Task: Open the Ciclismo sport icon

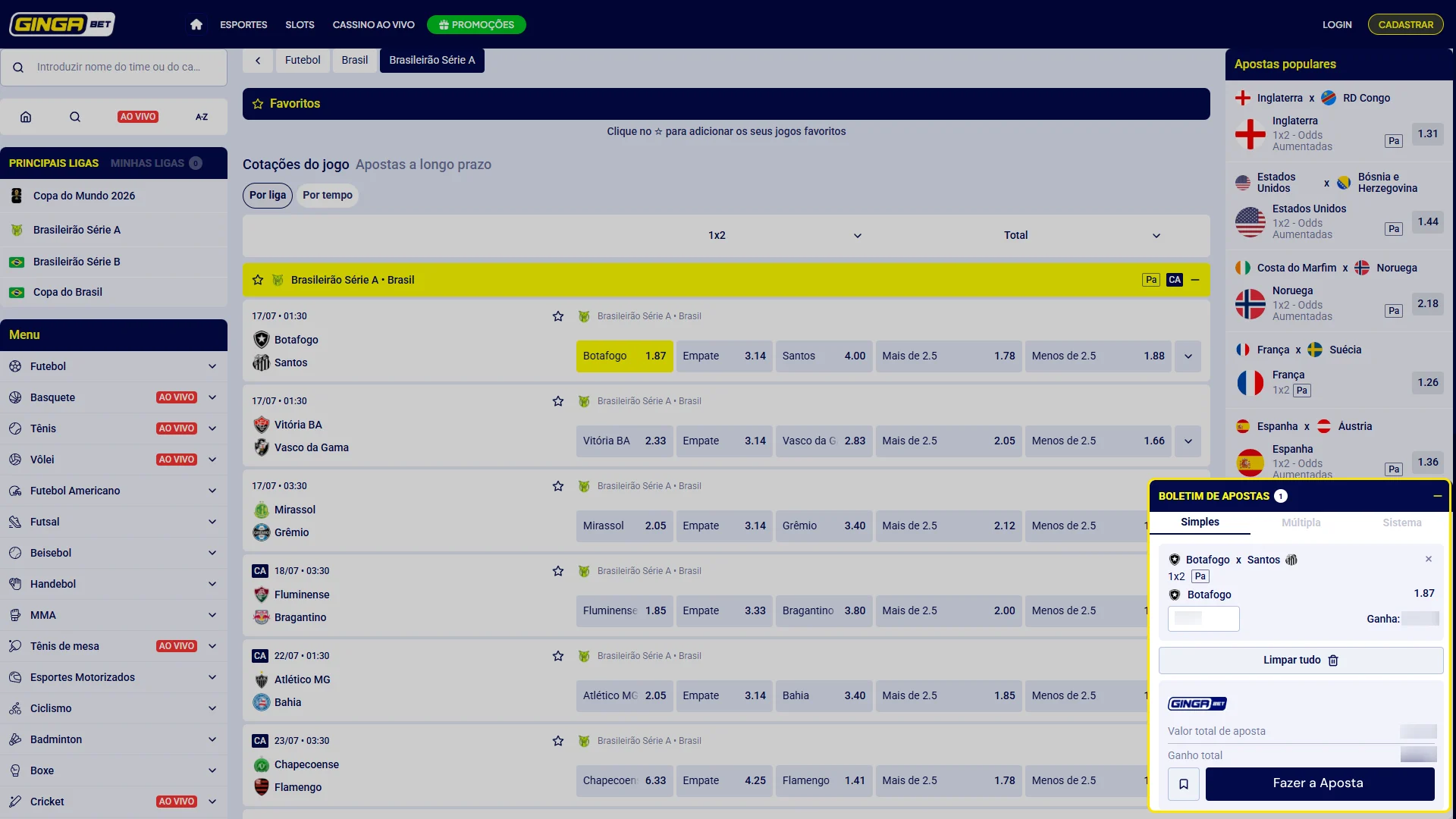Action: tap(15, 708)
